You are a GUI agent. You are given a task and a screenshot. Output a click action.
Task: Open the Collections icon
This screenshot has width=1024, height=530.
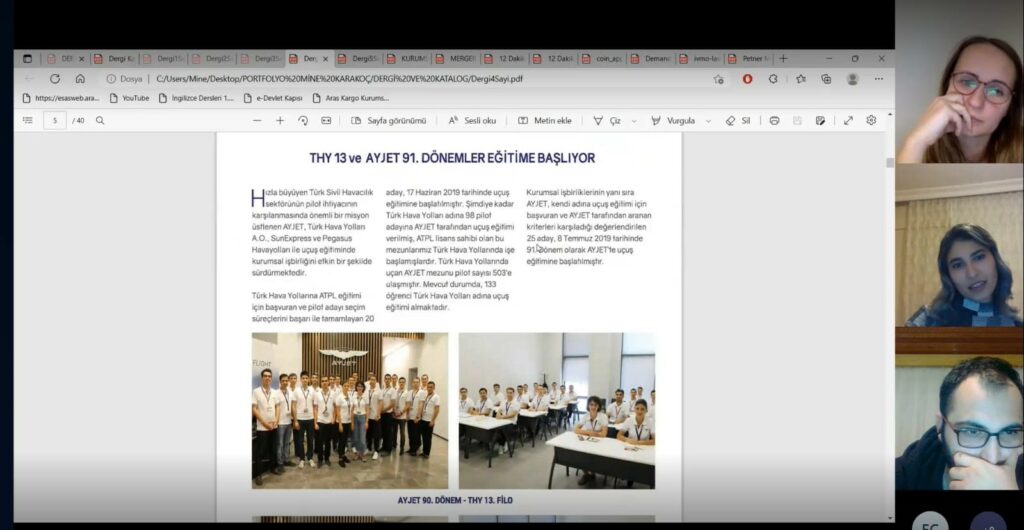point(826,79)
